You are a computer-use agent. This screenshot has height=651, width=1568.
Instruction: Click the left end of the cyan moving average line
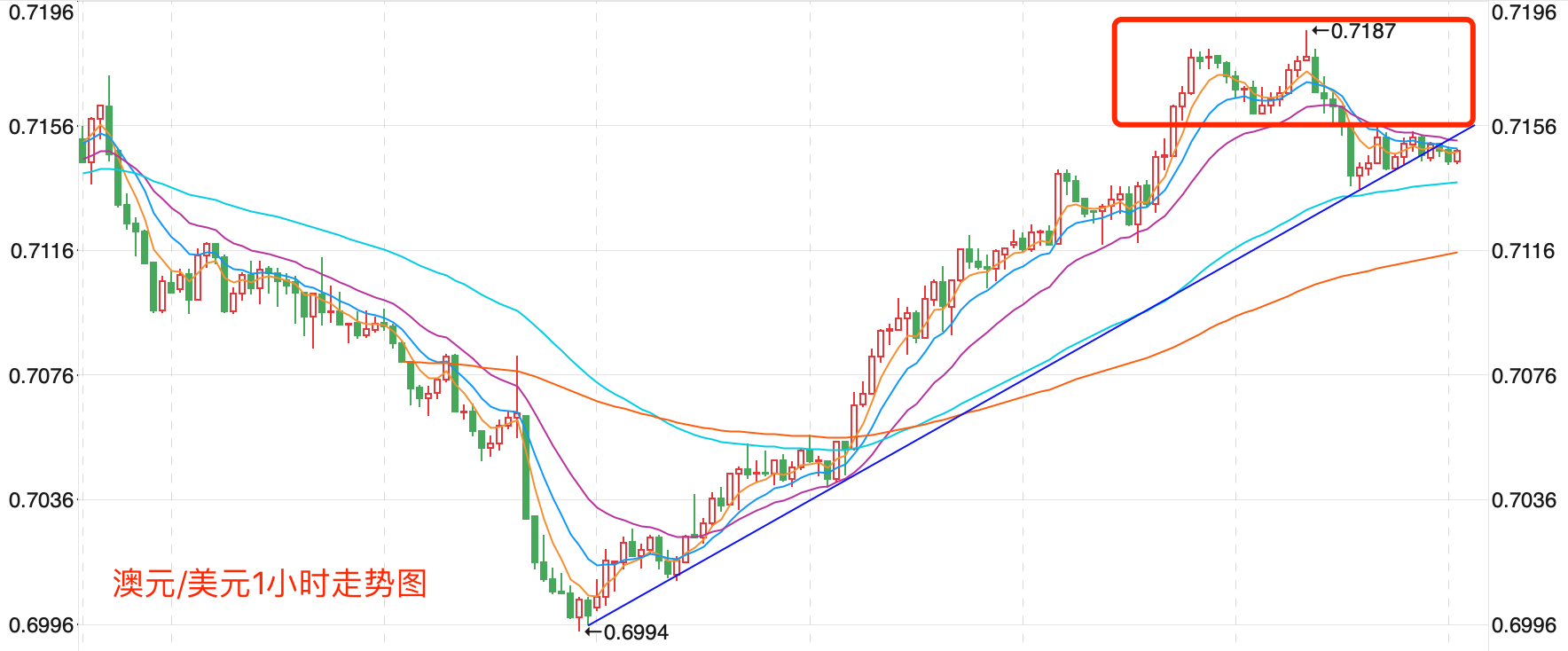pos(85,172)
